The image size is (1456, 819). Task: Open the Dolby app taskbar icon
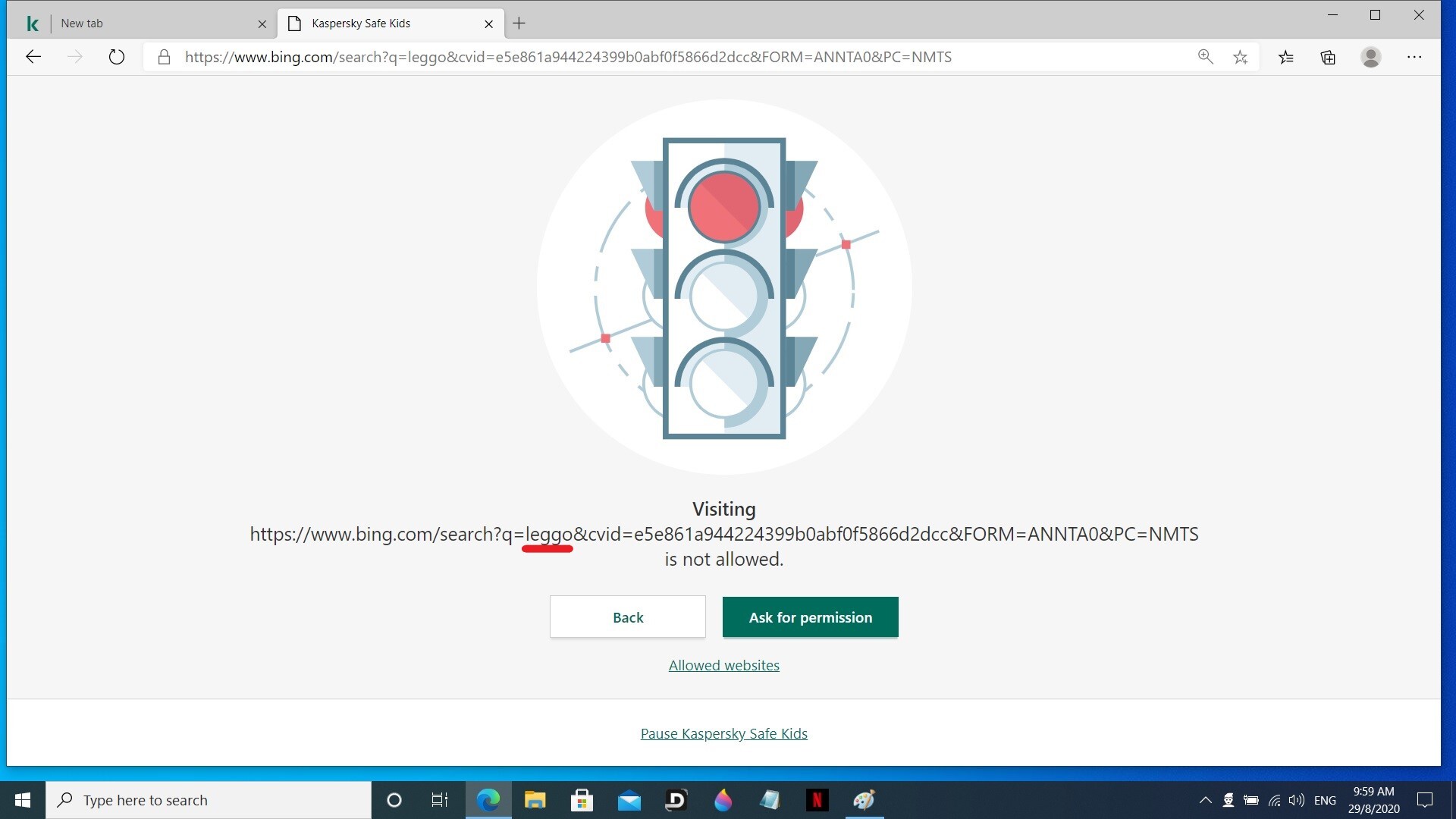(676, 800)
